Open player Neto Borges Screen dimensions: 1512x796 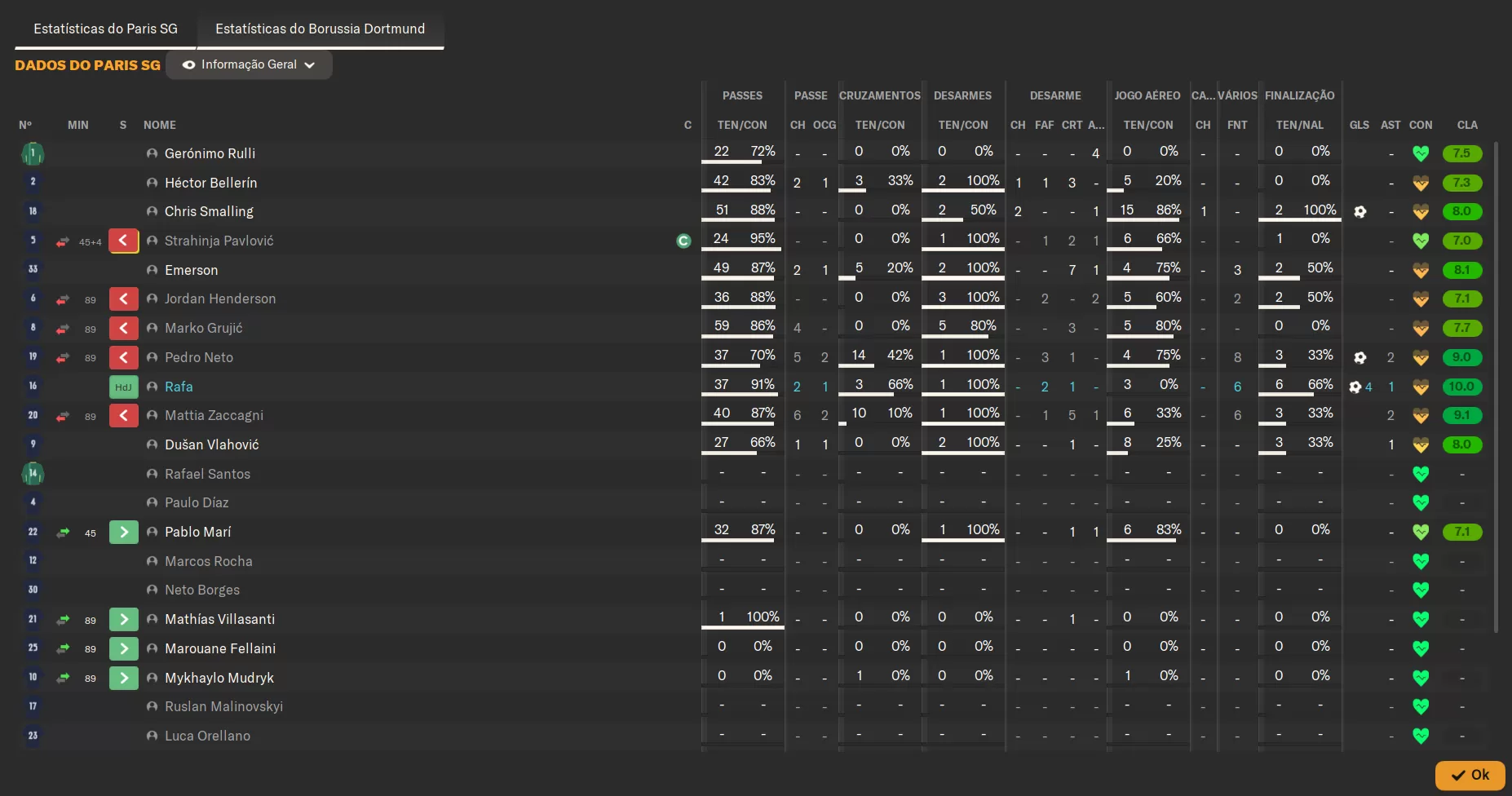coord(202,590)
